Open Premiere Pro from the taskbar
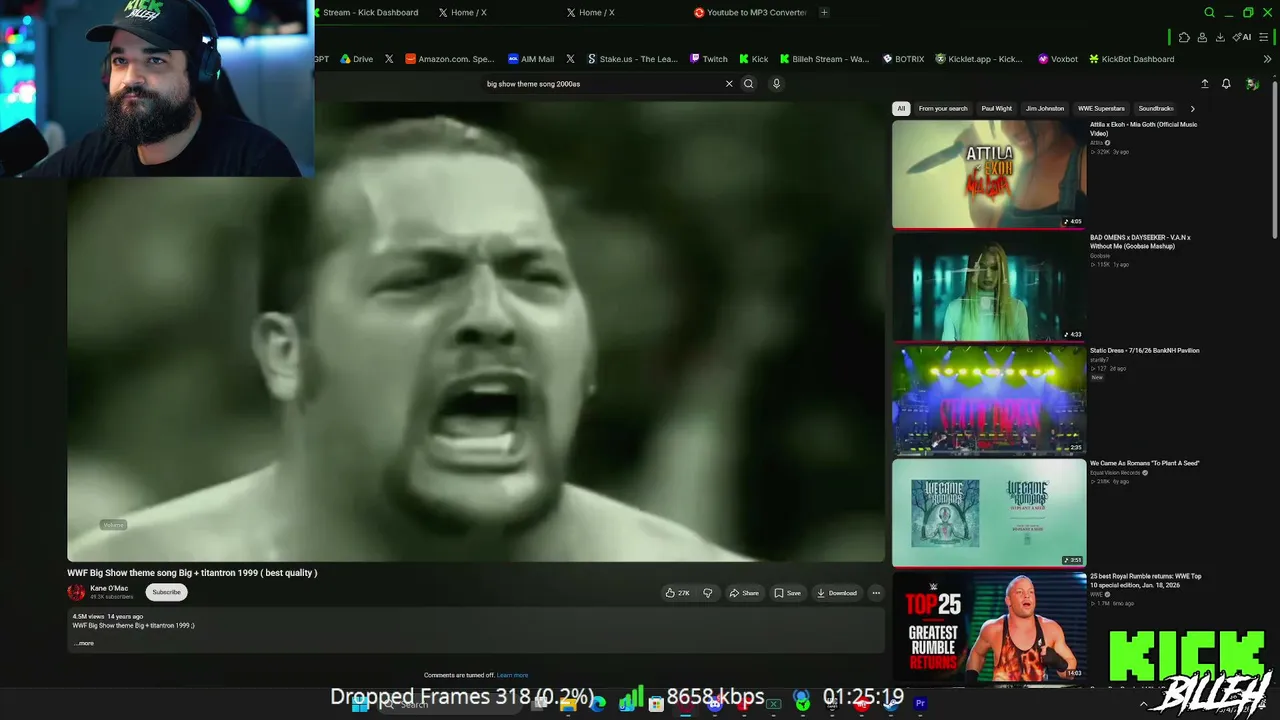 click(x=920, y=704)
